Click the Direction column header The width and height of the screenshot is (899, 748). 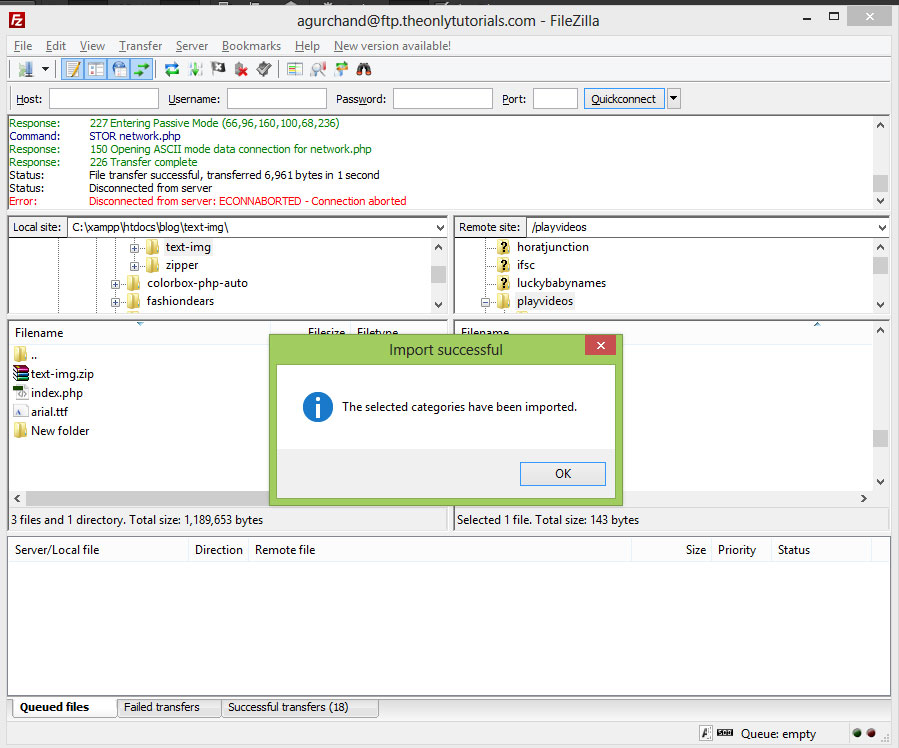[x=218, y=550]
